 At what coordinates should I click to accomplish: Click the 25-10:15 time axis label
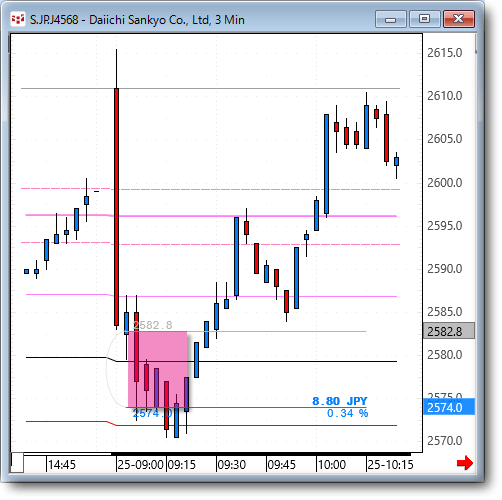point(390,464)
